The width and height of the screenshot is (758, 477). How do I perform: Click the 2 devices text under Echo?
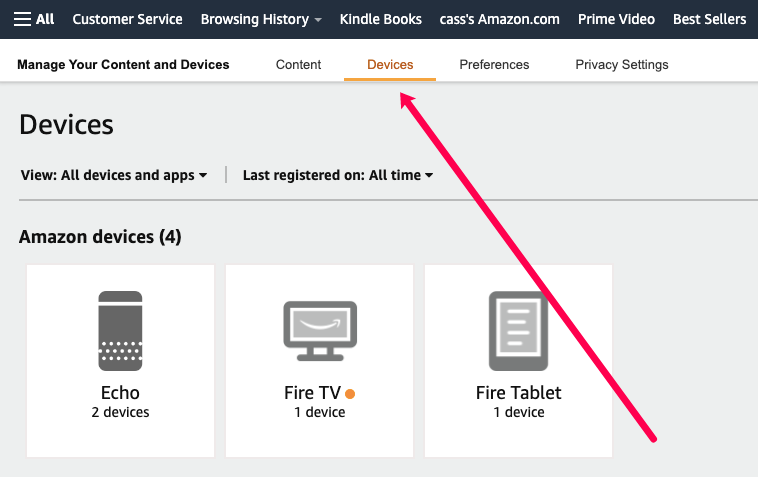[120, 412]
